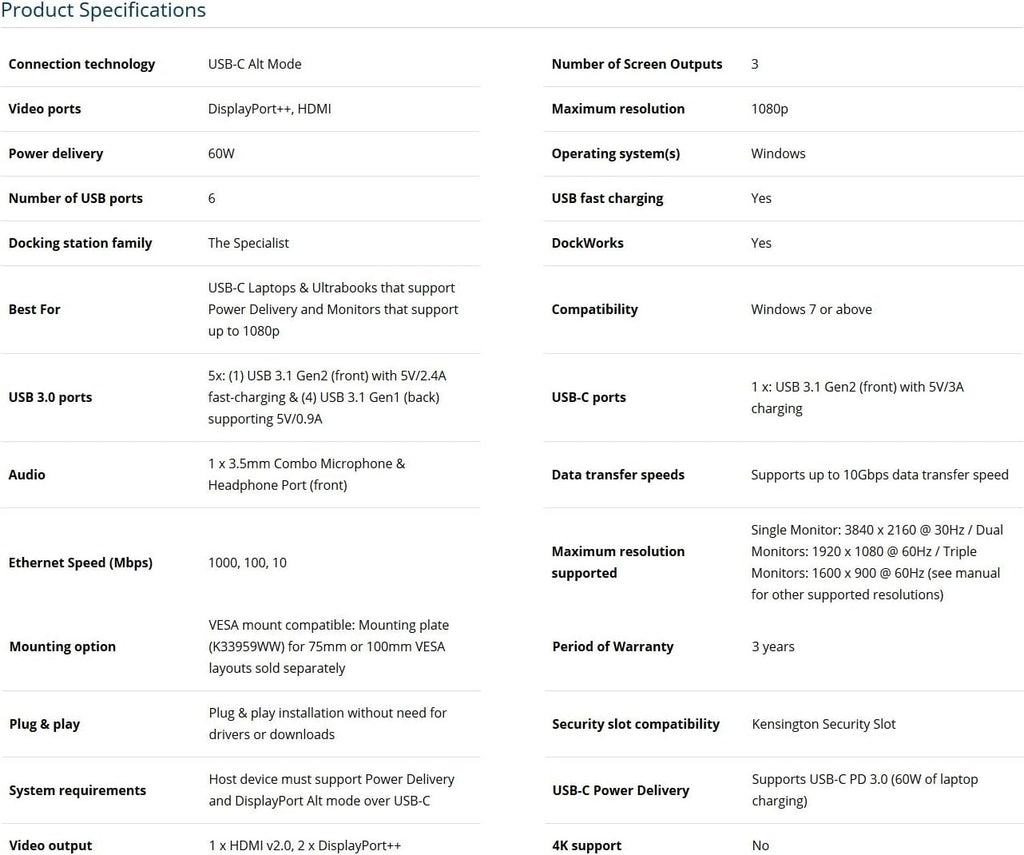Select the Windows 7 or above value
The height and width of the screenshot is (855, 1024).
tap(811, 310)
